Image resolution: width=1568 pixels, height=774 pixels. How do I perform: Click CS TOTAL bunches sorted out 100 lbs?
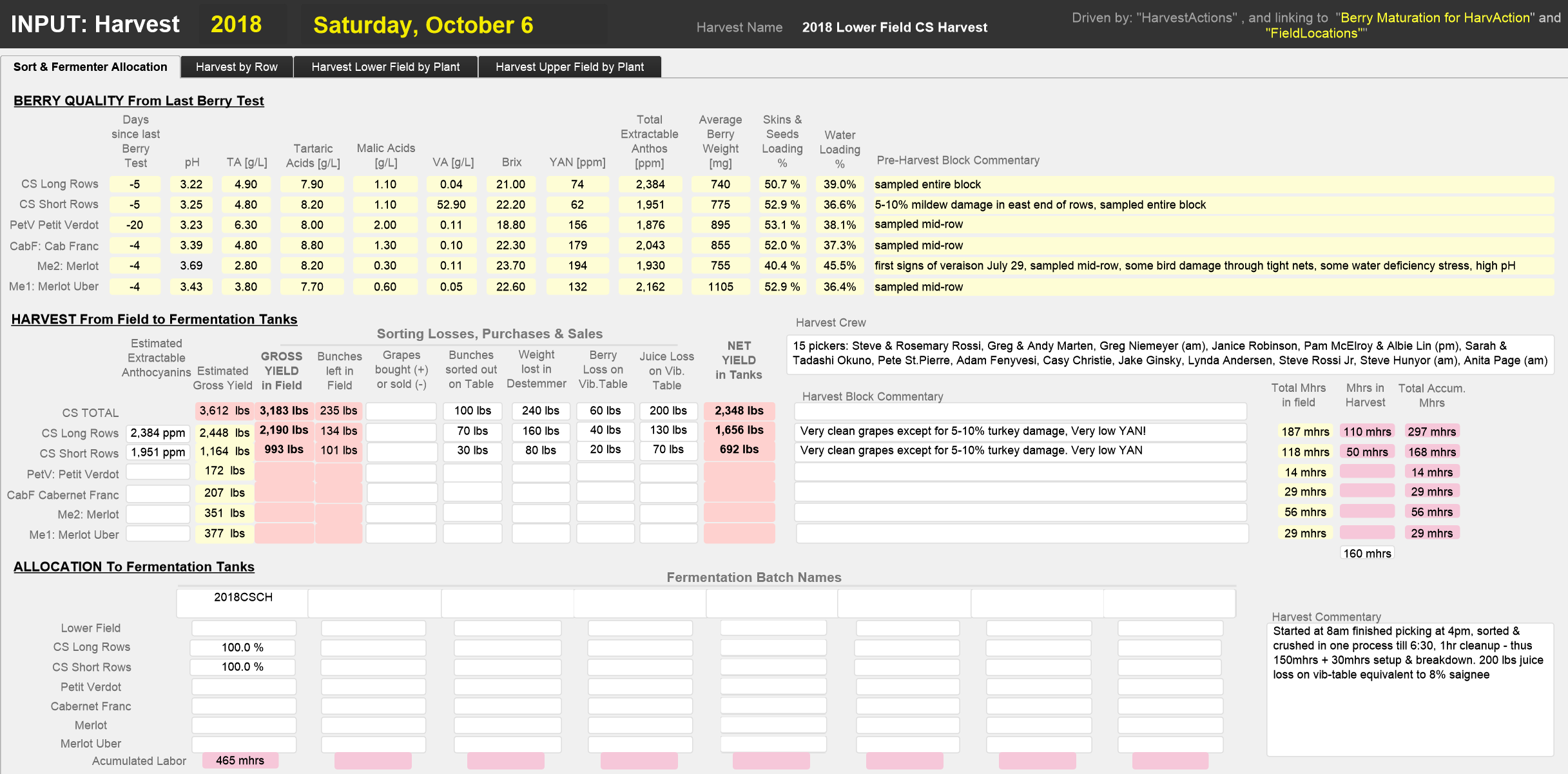point(472,411)
